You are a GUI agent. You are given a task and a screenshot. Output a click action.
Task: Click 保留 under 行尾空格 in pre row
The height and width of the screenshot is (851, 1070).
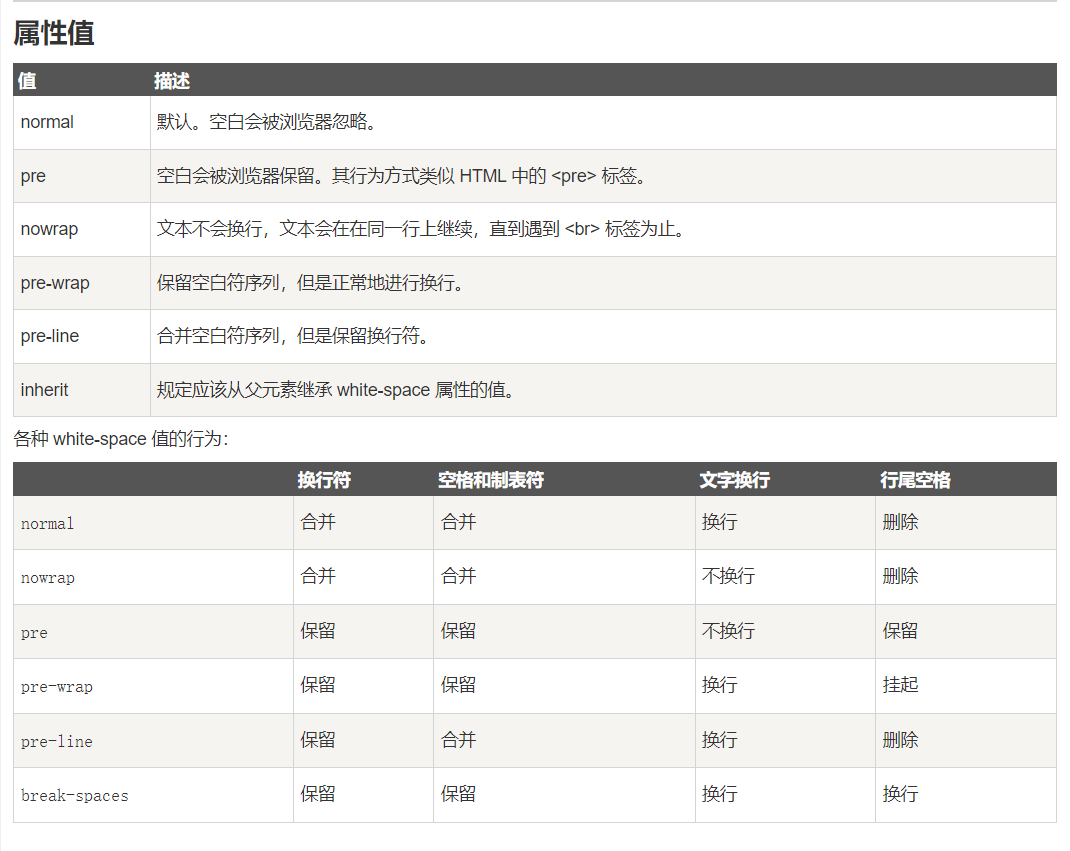tap(900, 631)
